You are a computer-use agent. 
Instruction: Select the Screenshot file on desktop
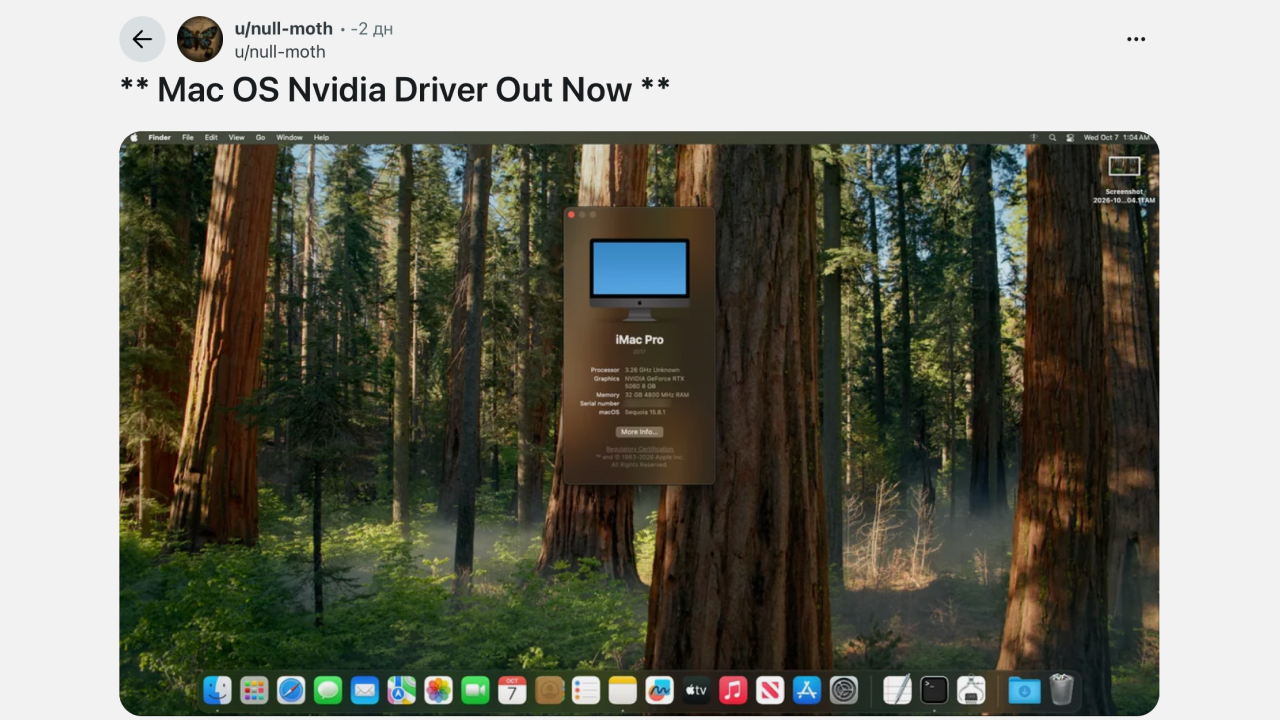1124,180
